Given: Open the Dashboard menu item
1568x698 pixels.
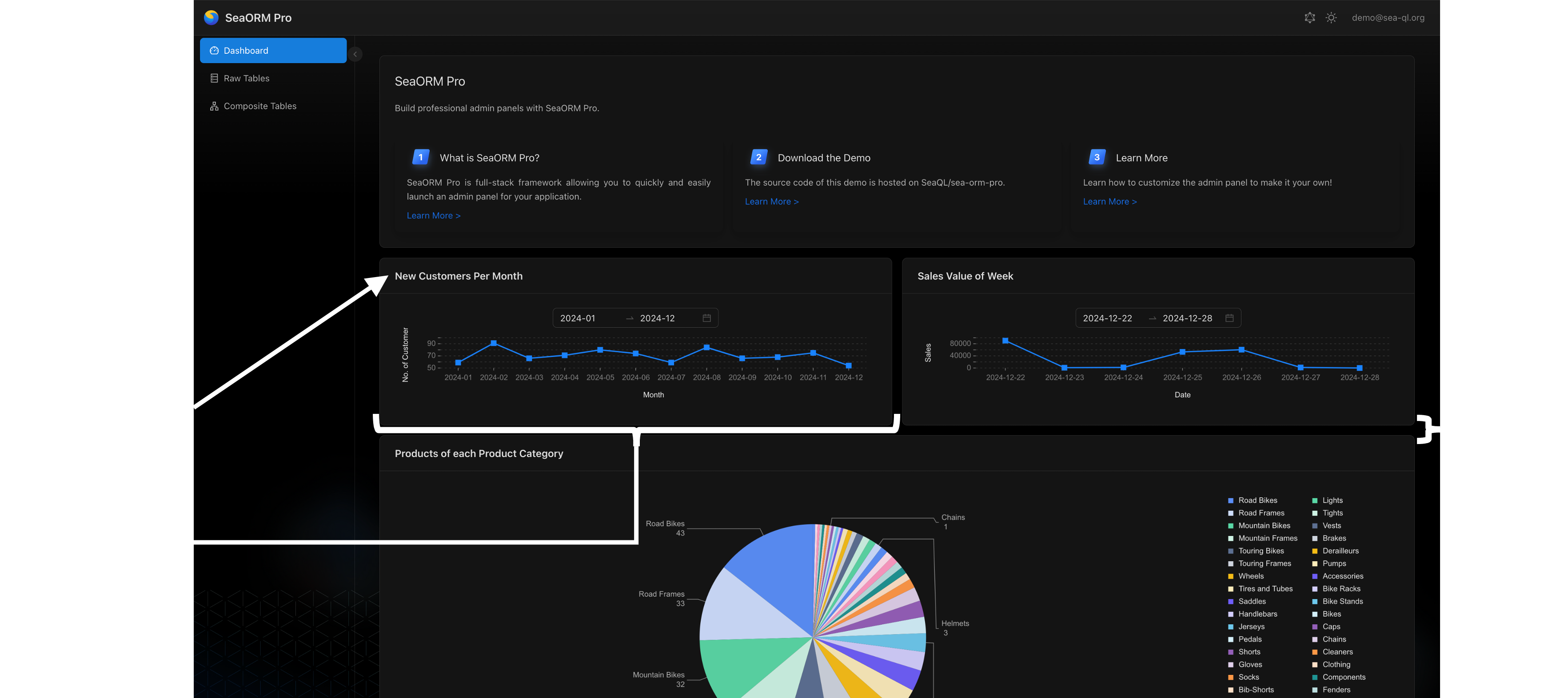Looking at the screenshot, I should pyautogui.click(x=273, y=51).
